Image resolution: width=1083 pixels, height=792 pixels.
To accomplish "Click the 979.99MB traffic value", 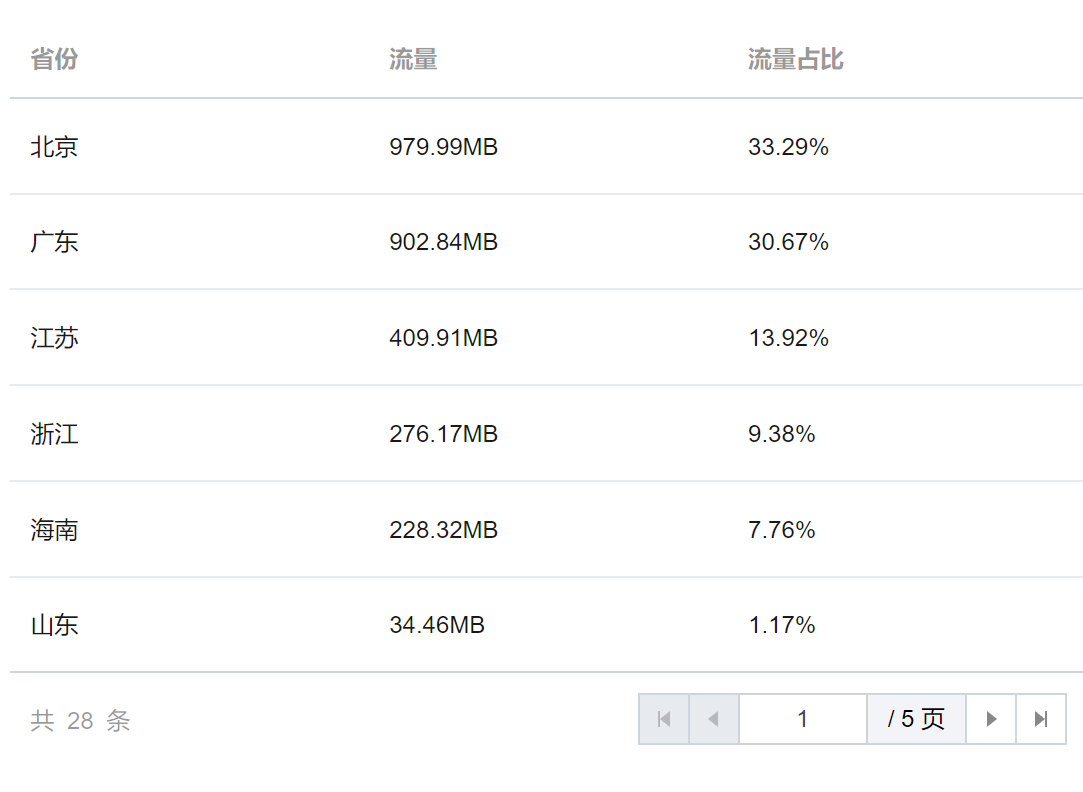I will click(x=443, y=146).
